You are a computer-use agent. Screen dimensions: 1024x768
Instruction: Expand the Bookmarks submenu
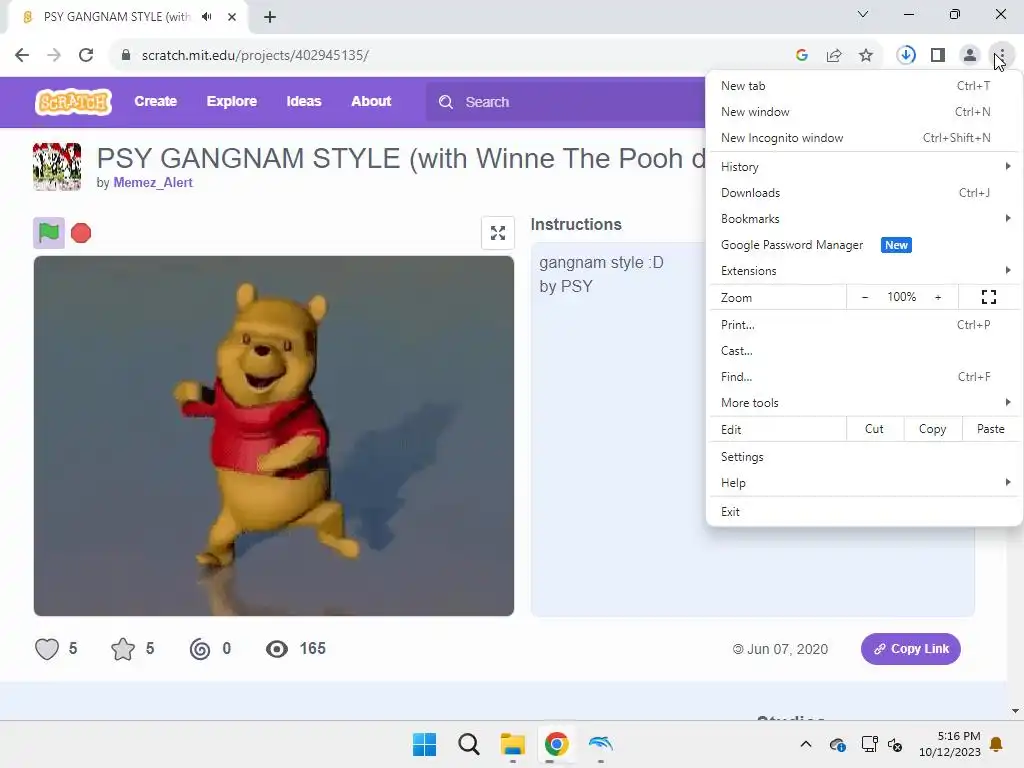864,219
